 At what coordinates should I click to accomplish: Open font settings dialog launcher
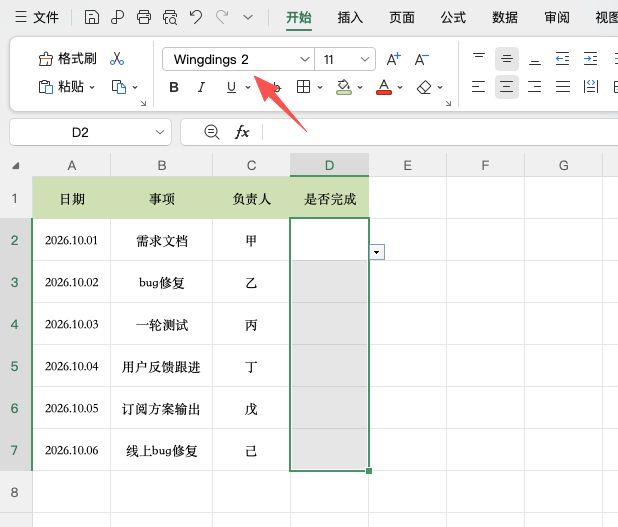(449, 103)
